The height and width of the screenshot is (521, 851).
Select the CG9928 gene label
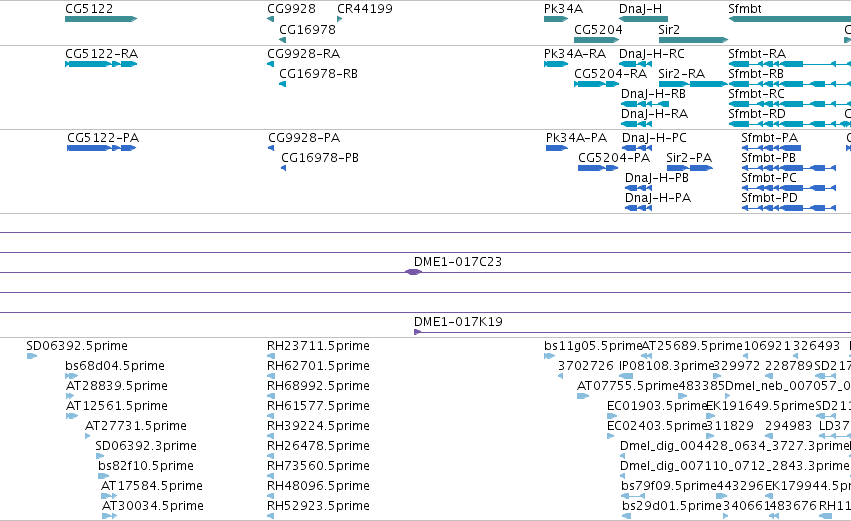291,9
